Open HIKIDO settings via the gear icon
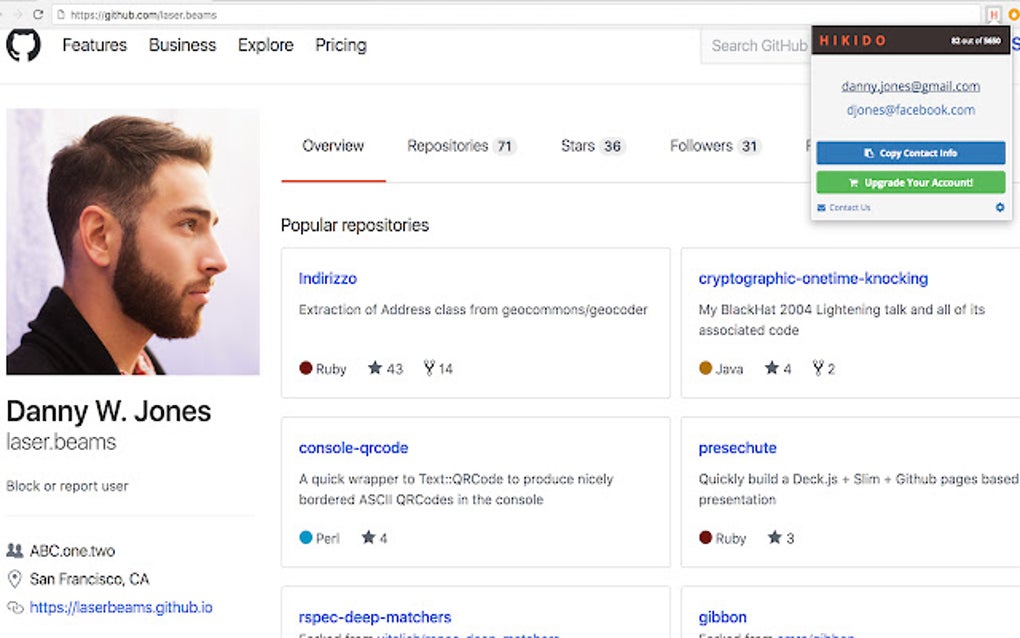The width and height of the screenshot is (1020, 638). (x=999, y=207)
